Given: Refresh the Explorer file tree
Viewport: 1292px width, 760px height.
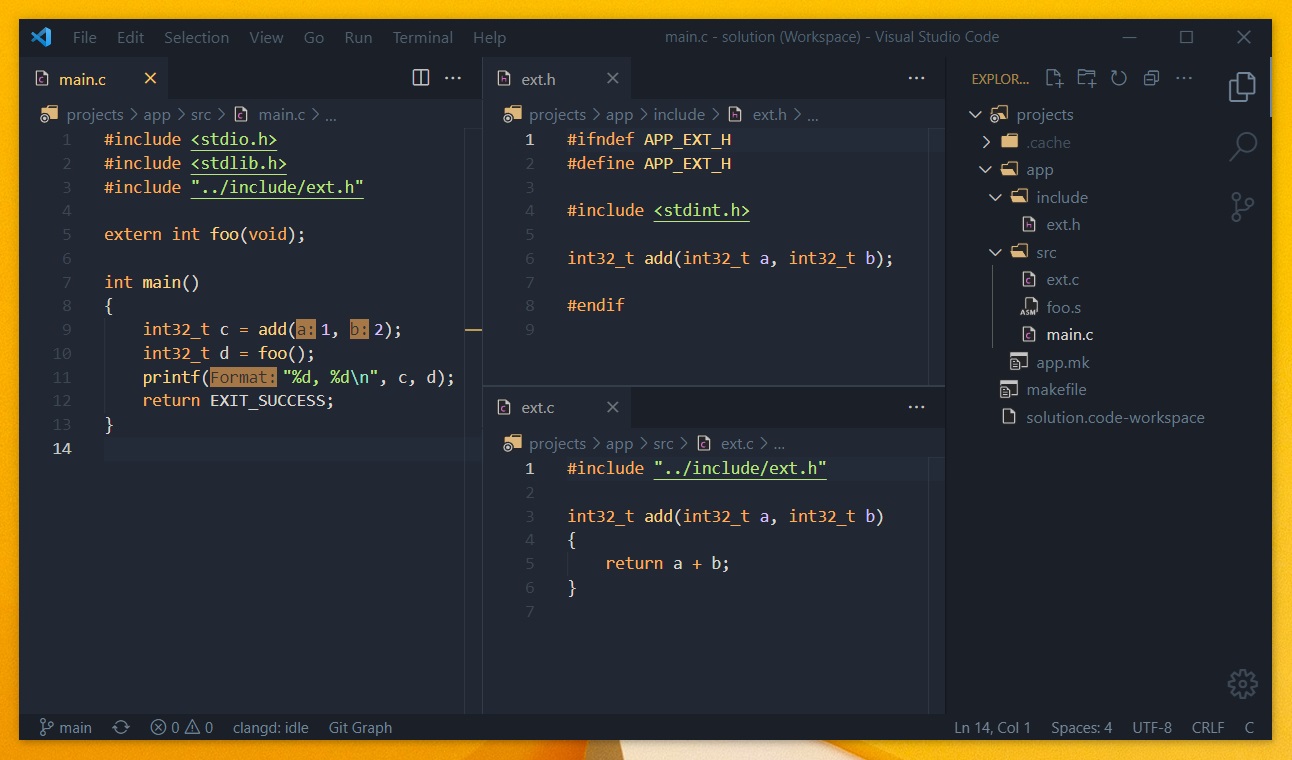Looking at the screenshot, I should (1118, 77).
